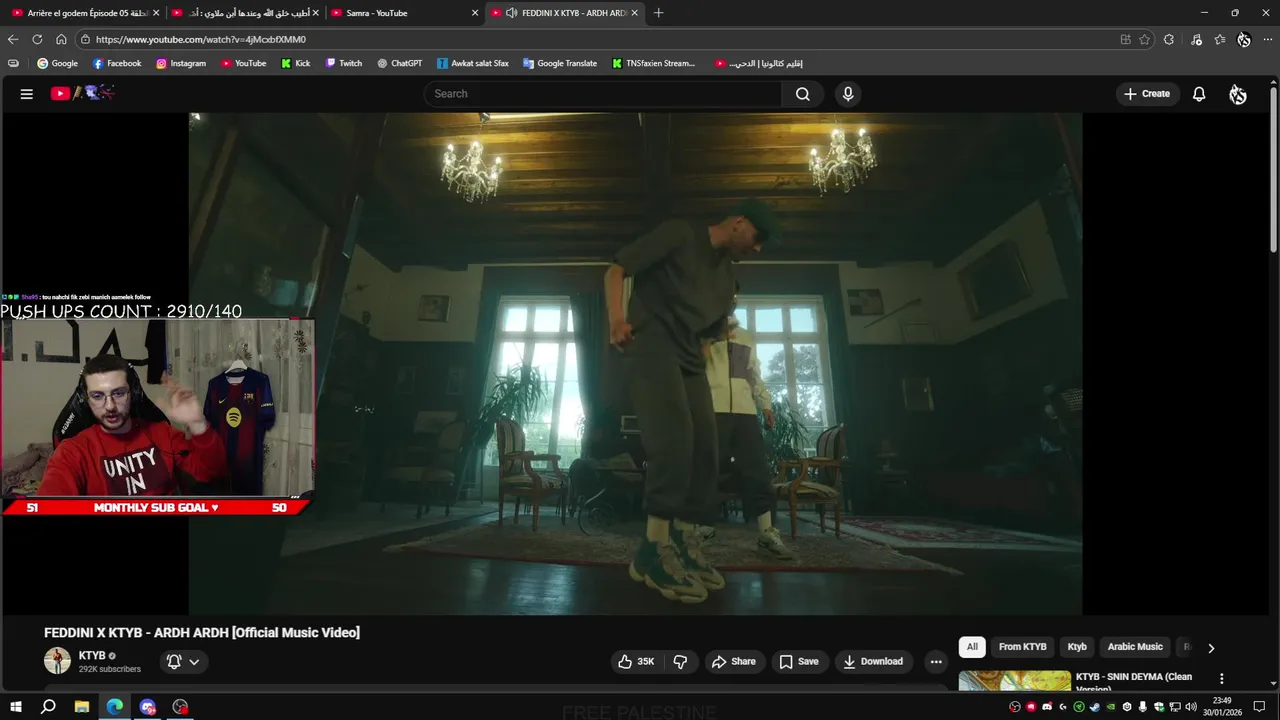Click the page vertical scrollbar thumb

1273,170
